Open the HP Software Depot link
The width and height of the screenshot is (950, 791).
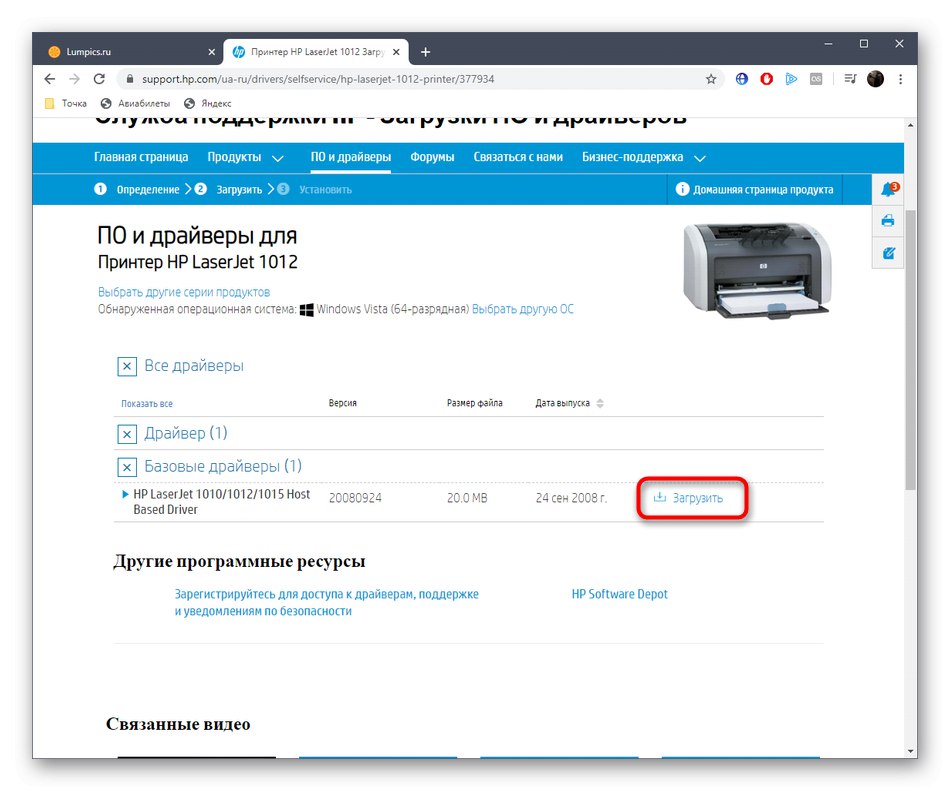point(619,594)
